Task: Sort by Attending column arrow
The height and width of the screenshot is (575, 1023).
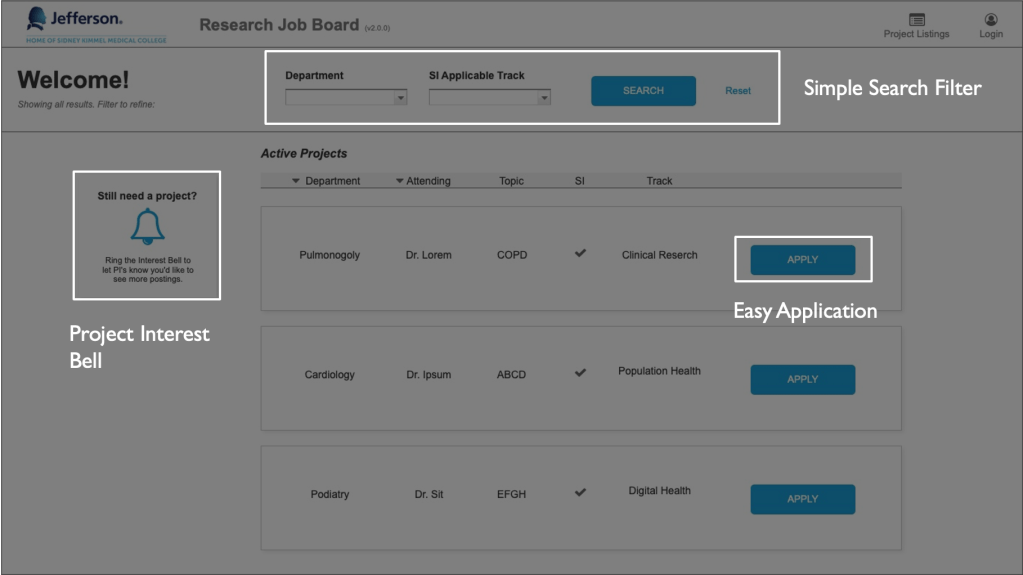Action: click(x=400, y=181)
